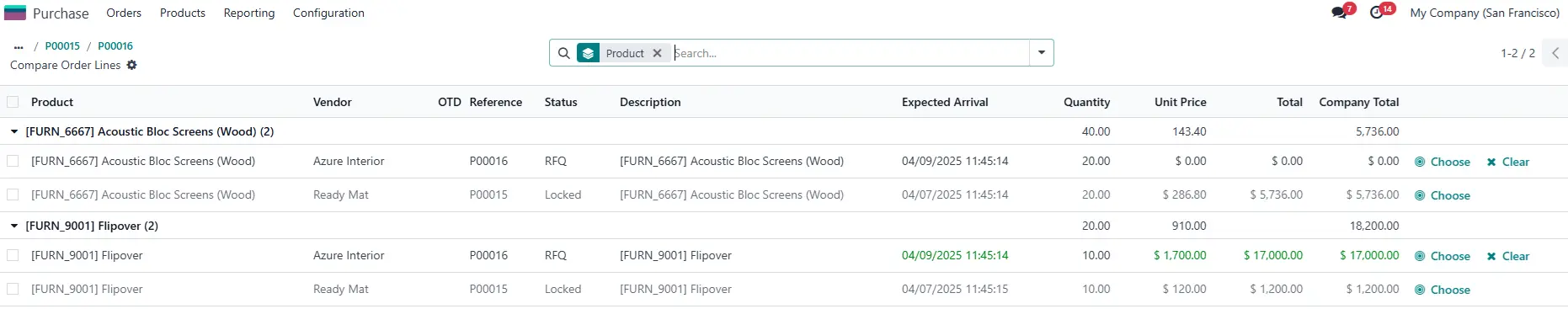Viewport: 1568px width, 309px height.
Task: Sort by the Company Total column header
Action: pos(1359,102)
